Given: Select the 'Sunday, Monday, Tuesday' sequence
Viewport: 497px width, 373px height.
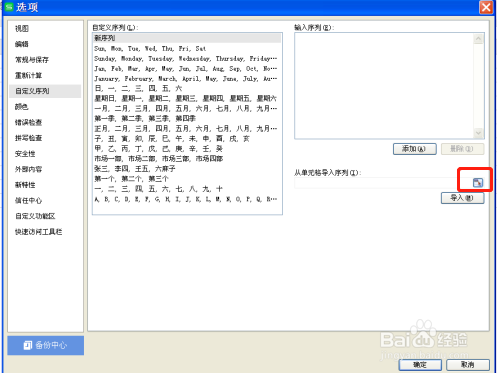Looking at the screenshot, I should (x=187, y=59).
